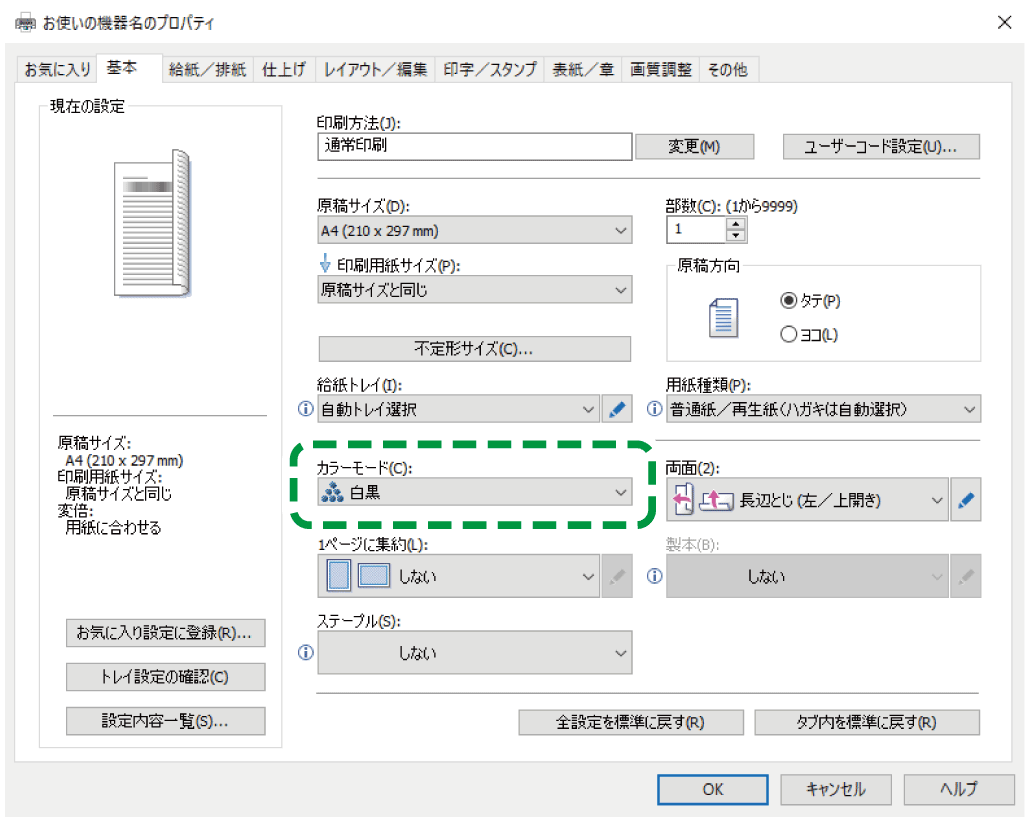Click the page preview image in 現在の設定
The height and width of the screenshot is (823, 1029).
pyautogui.click(x=152, y=222)
